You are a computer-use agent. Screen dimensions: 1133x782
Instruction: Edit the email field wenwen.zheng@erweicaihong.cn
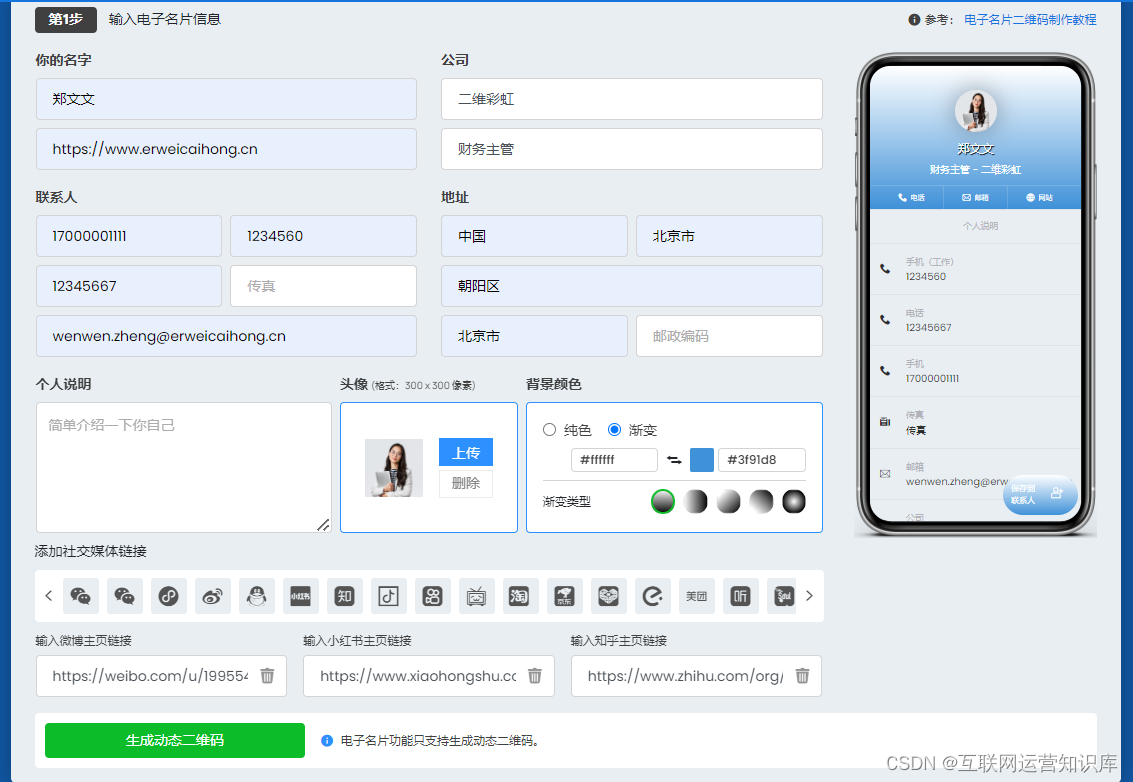226,336
